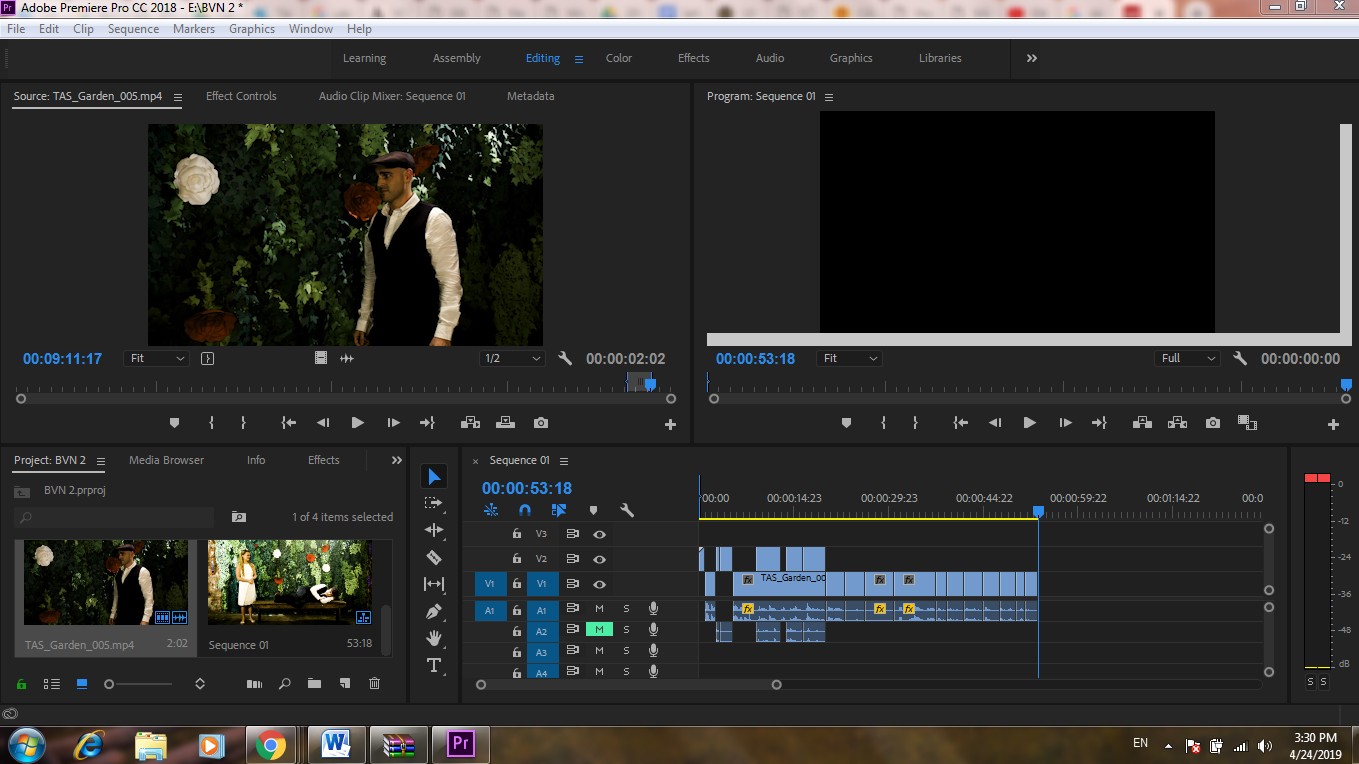Viewport: 1359px width, 764px height.
Task: Expand workspace overflow chevron
Action: pos(1032,58)
